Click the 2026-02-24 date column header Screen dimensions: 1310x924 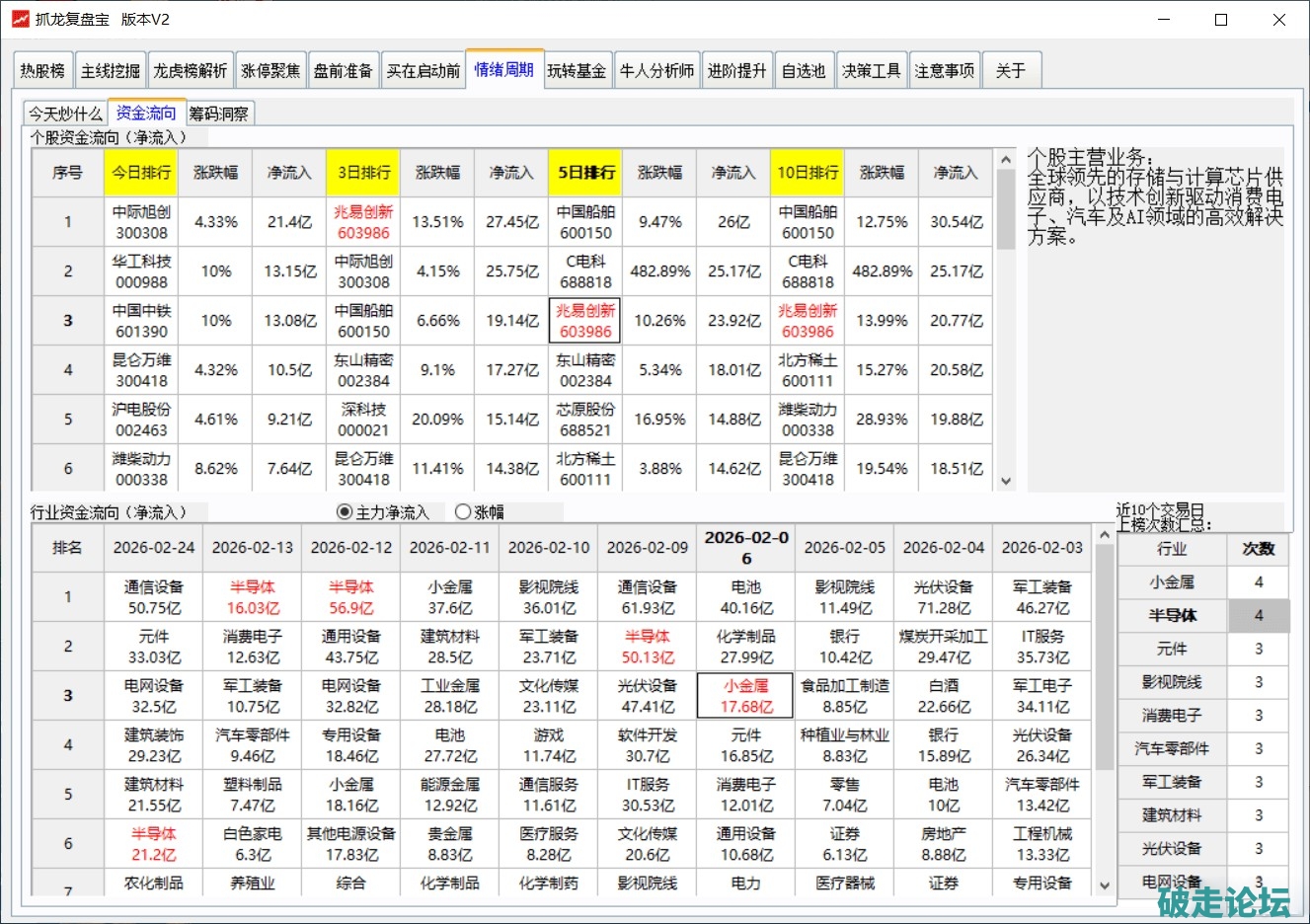click(154, 548)
